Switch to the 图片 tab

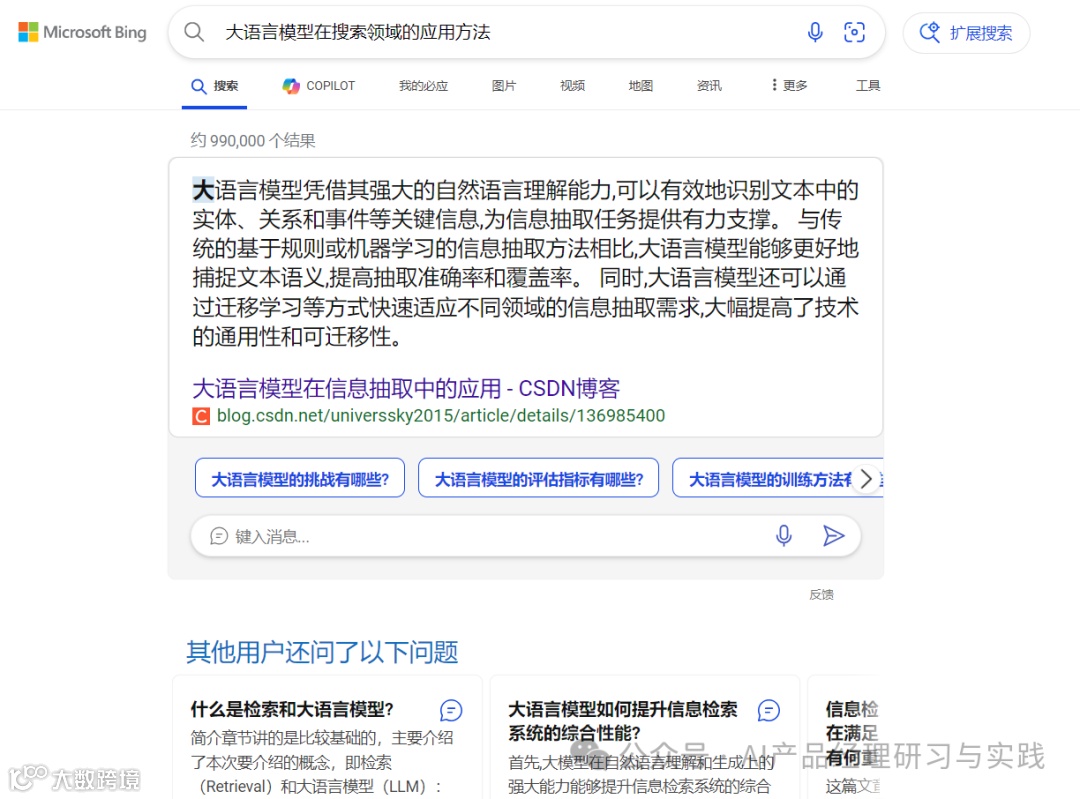click(x=503, y=86)
